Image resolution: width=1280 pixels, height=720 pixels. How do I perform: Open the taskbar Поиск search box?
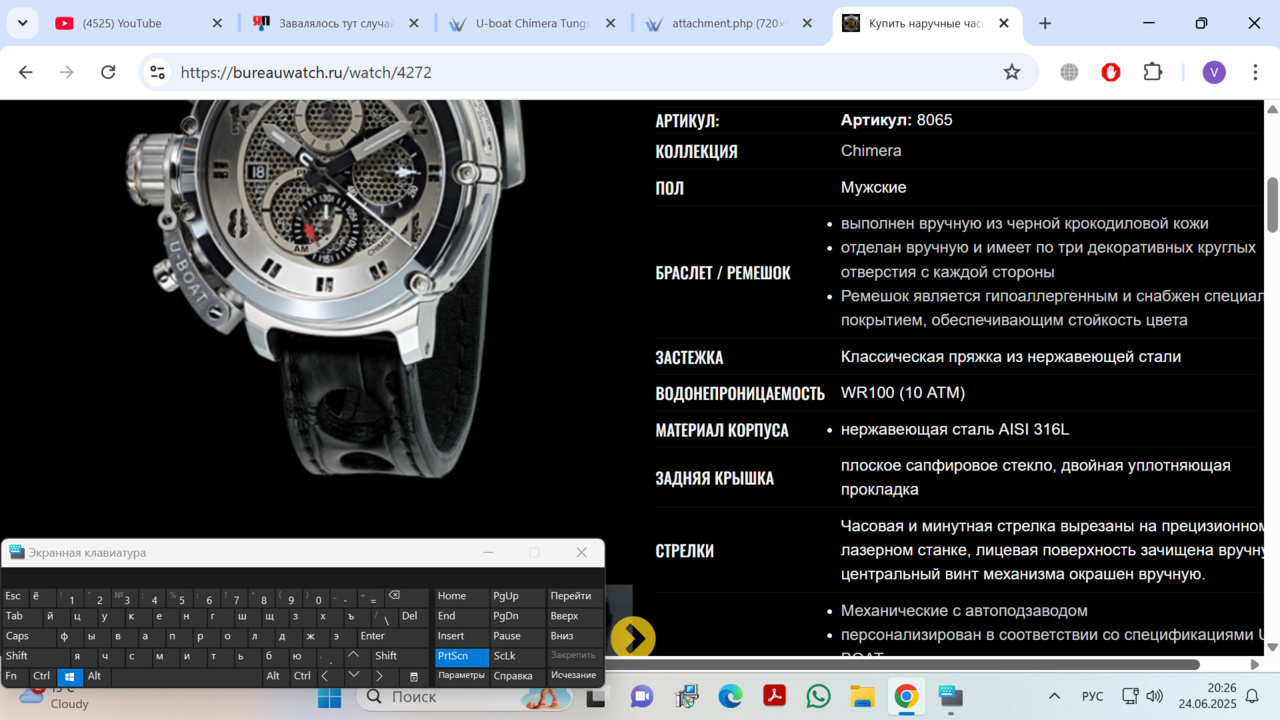coord(465,697)
